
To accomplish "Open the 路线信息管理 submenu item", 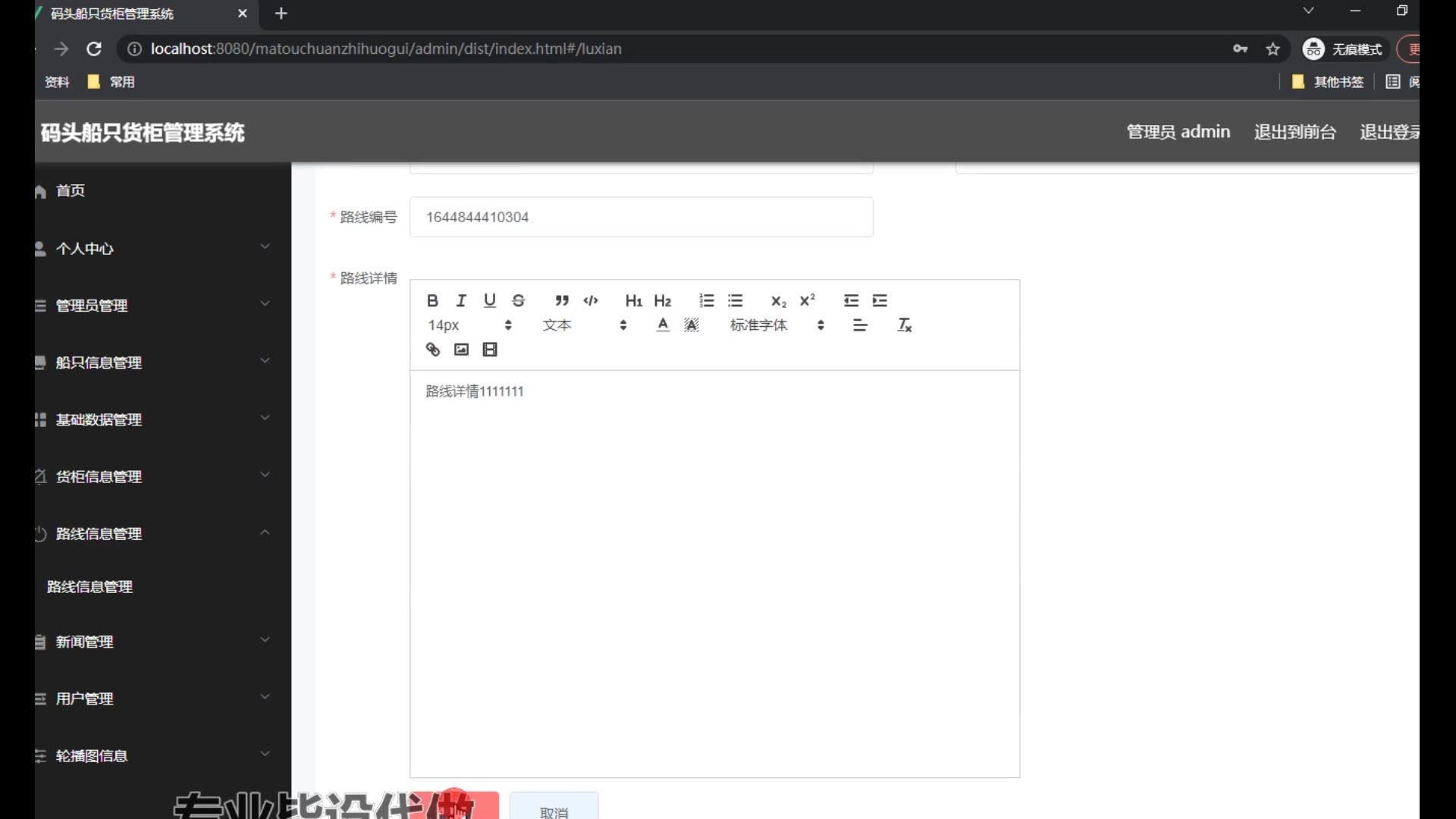I will (x=89, y=587).
